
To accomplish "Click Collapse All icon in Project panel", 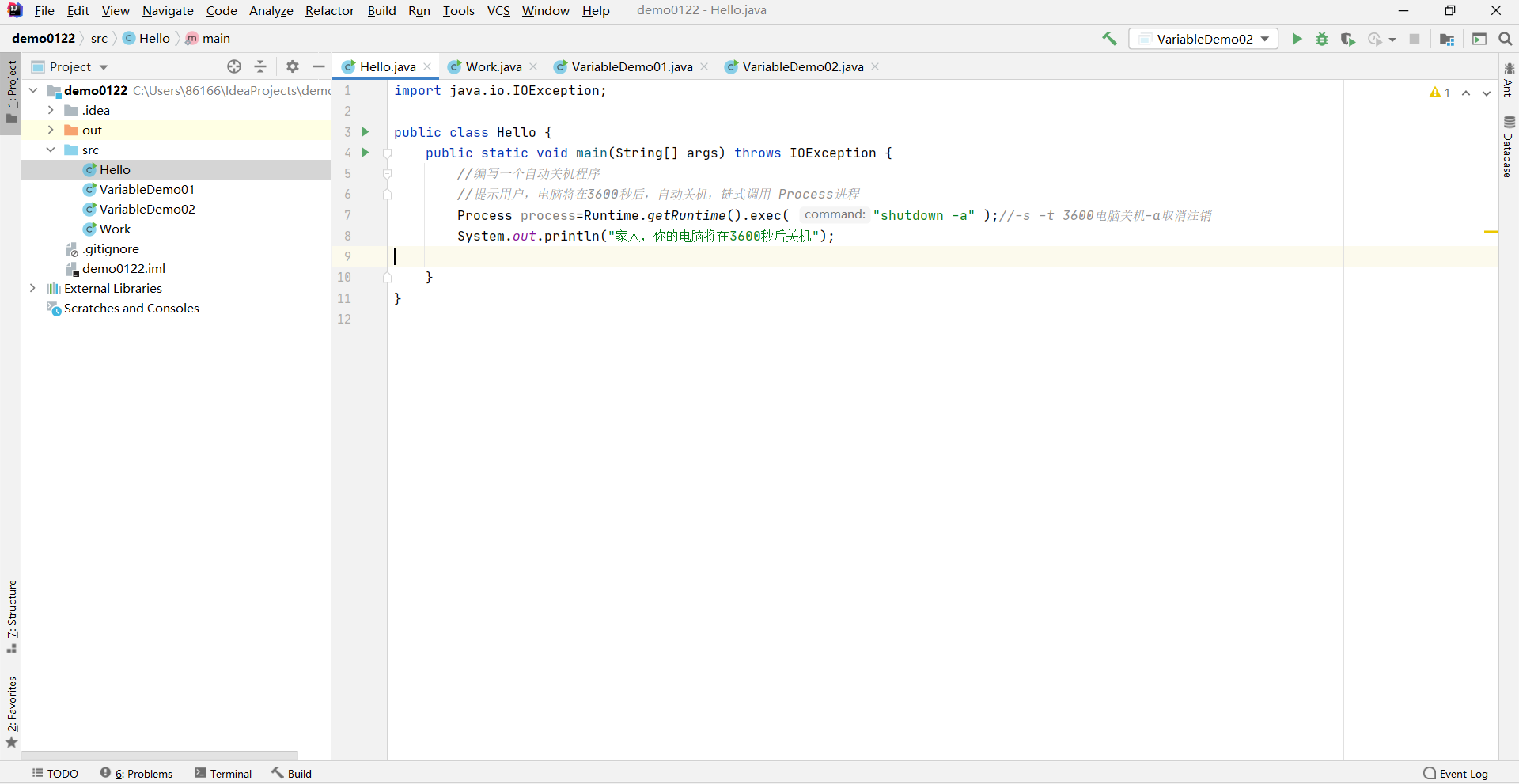I will (x=260, y=66).
